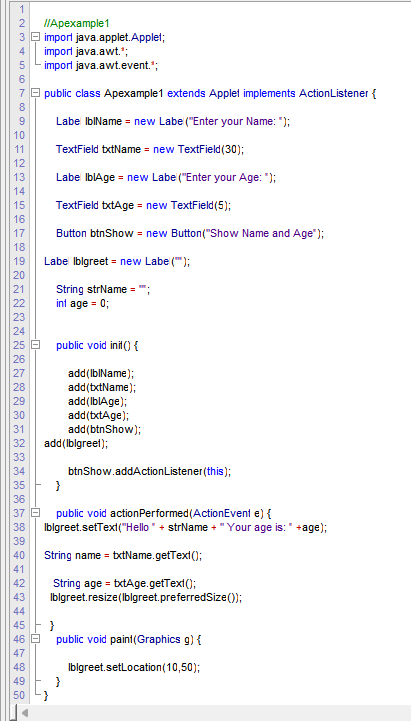Click line number 50 in the gutter
Viewport: 411px width, 721px height.
[19, 695]
